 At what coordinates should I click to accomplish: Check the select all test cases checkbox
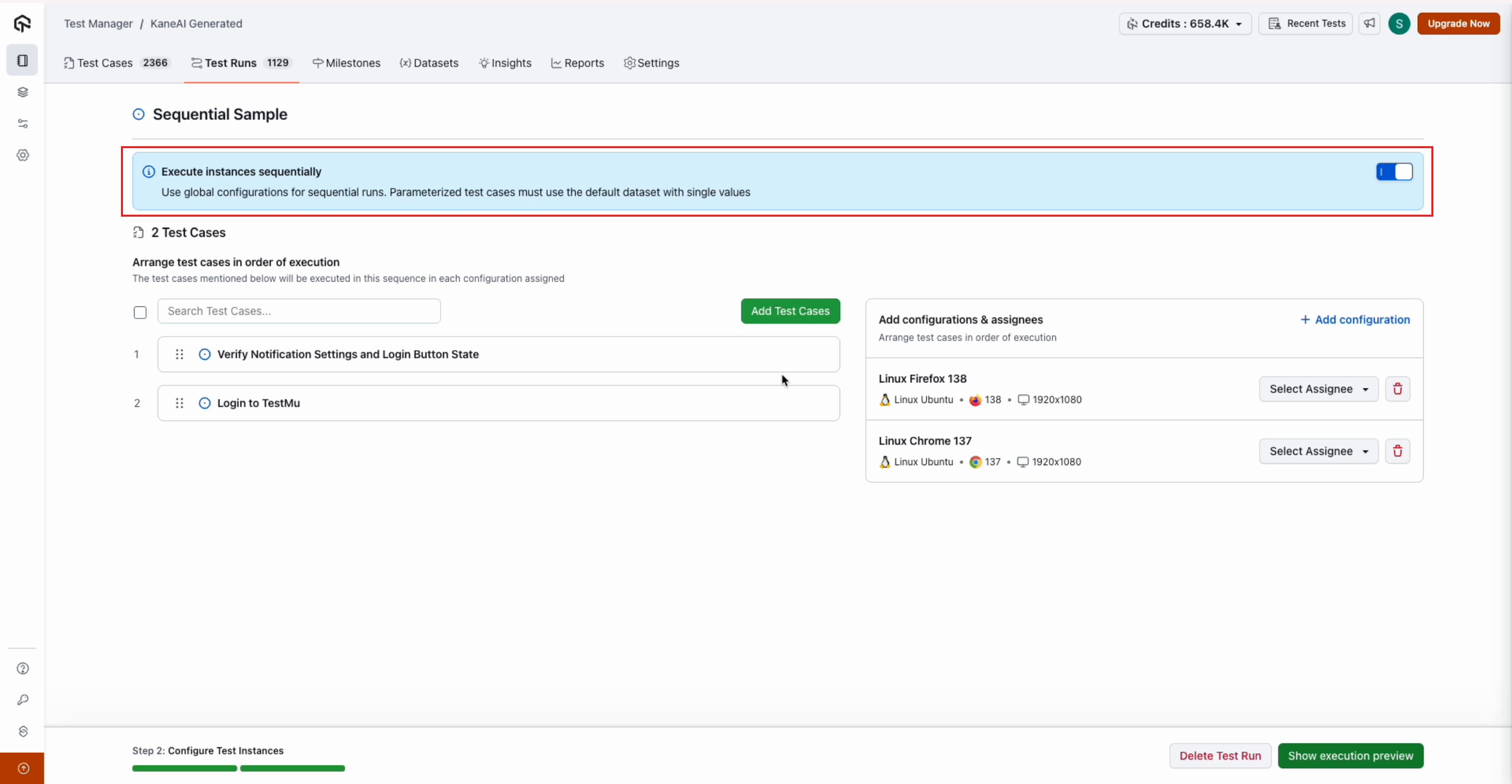[140, 312]
